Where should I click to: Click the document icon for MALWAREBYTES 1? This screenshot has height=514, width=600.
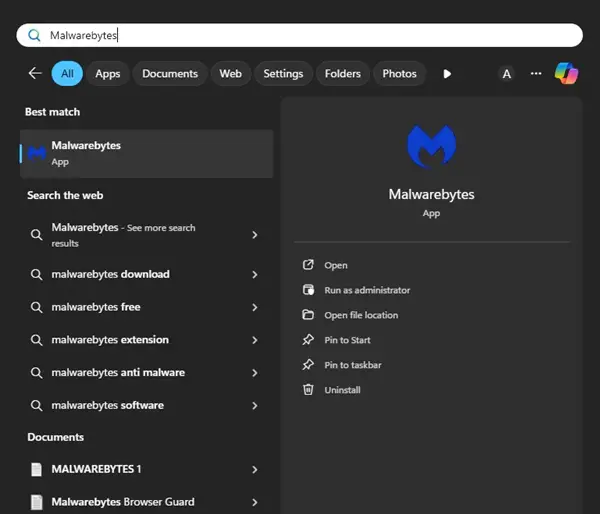[36, 469]
